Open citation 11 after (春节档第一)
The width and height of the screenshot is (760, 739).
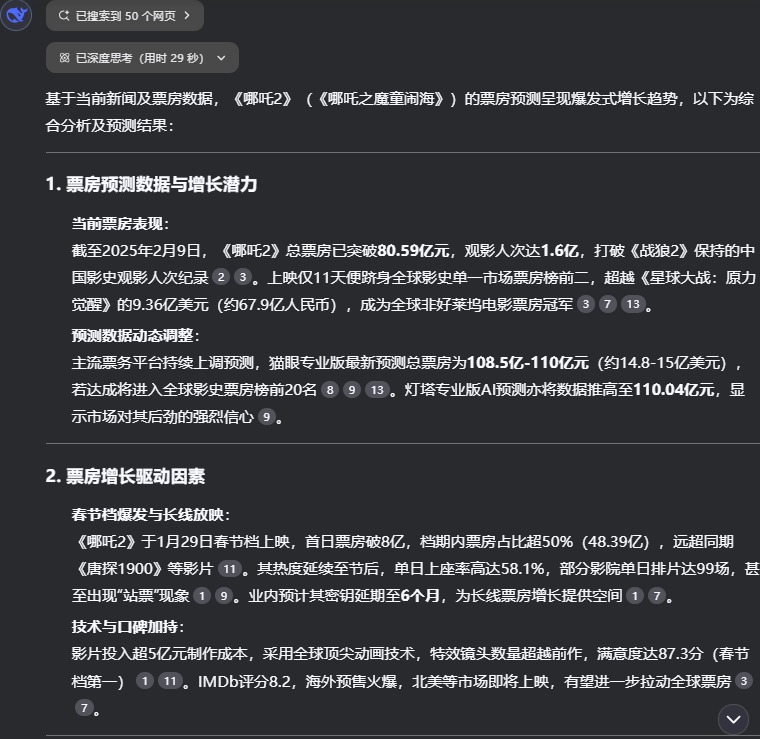[170, 682]
